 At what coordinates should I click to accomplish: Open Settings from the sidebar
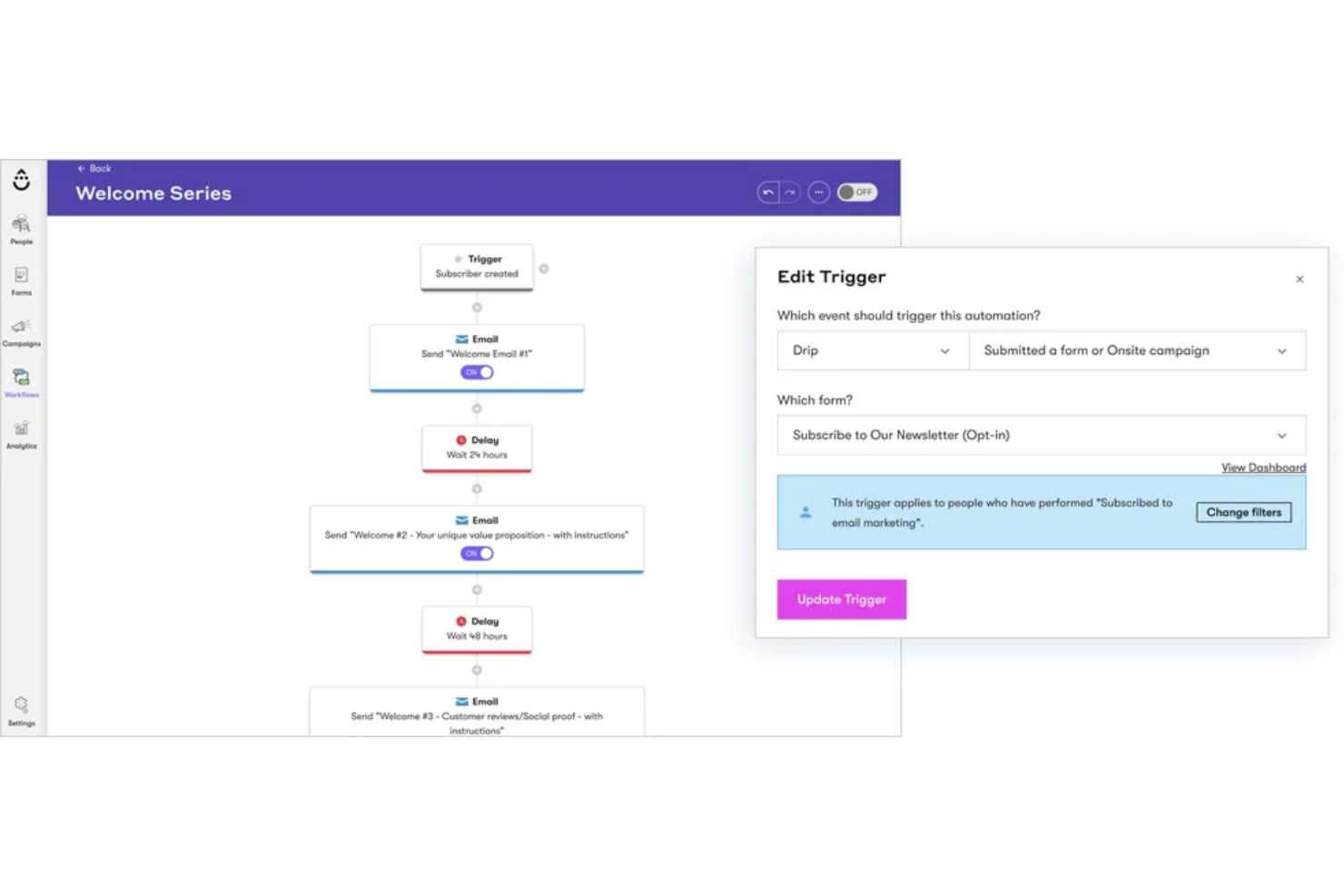coord(21,710)
